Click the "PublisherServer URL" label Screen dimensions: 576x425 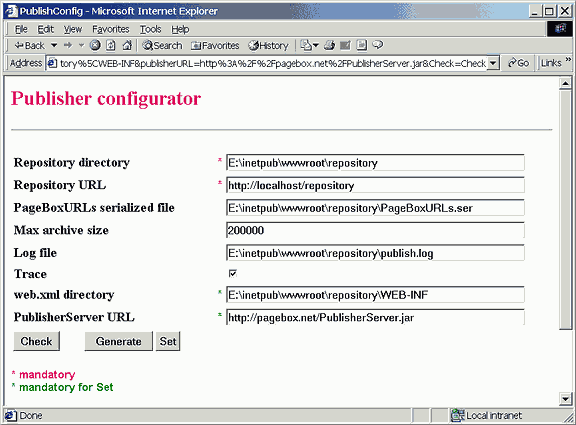74,317
